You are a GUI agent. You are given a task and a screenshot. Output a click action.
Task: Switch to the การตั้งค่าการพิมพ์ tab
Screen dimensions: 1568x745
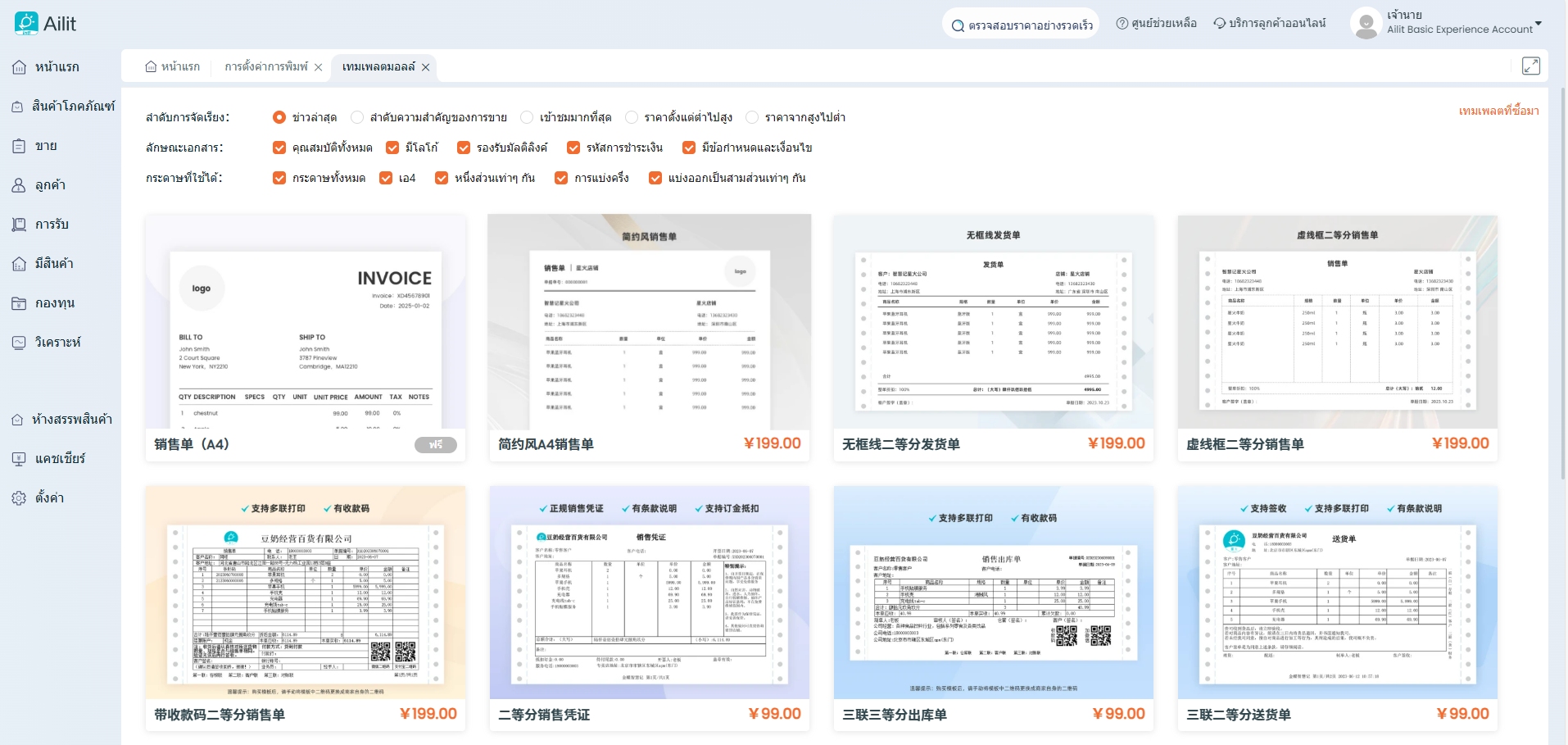pyautogui.click(x=265, y=67)
